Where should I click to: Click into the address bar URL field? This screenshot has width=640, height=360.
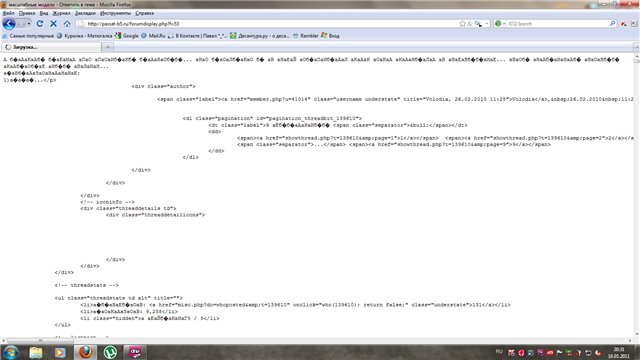[x=269, y=24]
